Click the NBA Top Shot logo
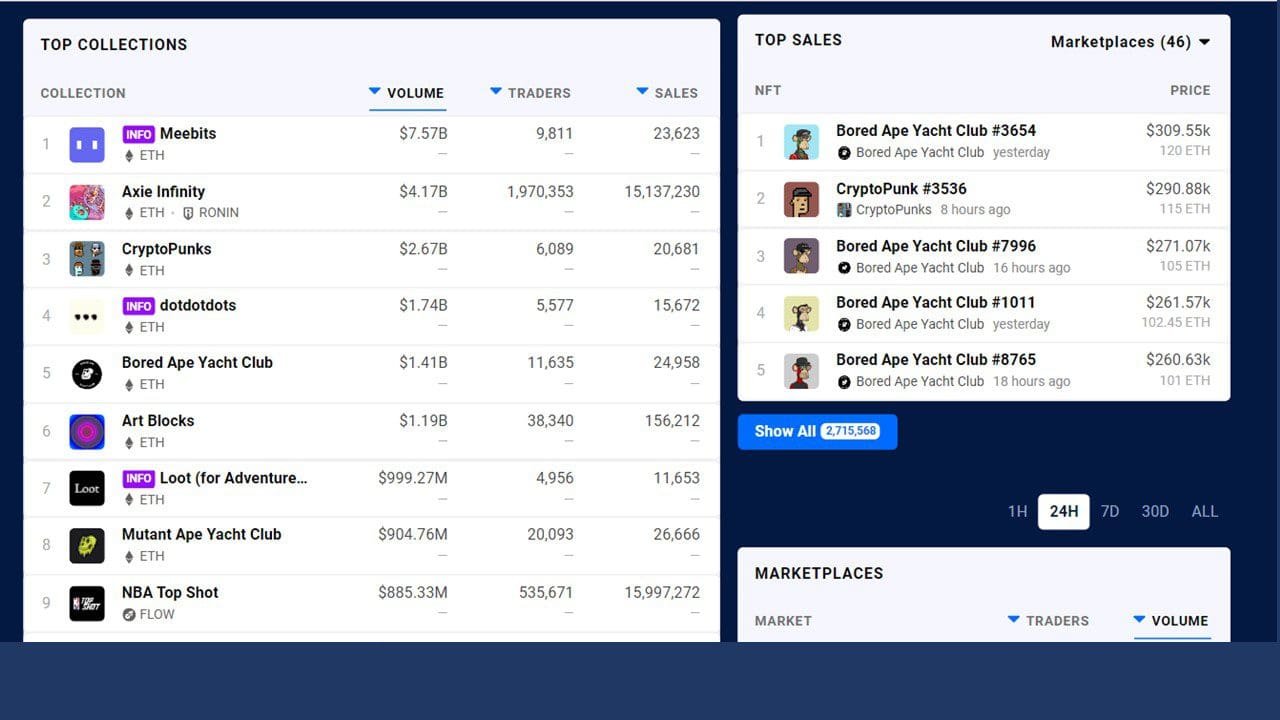The image size is (1280, 720). pos(87,603)
